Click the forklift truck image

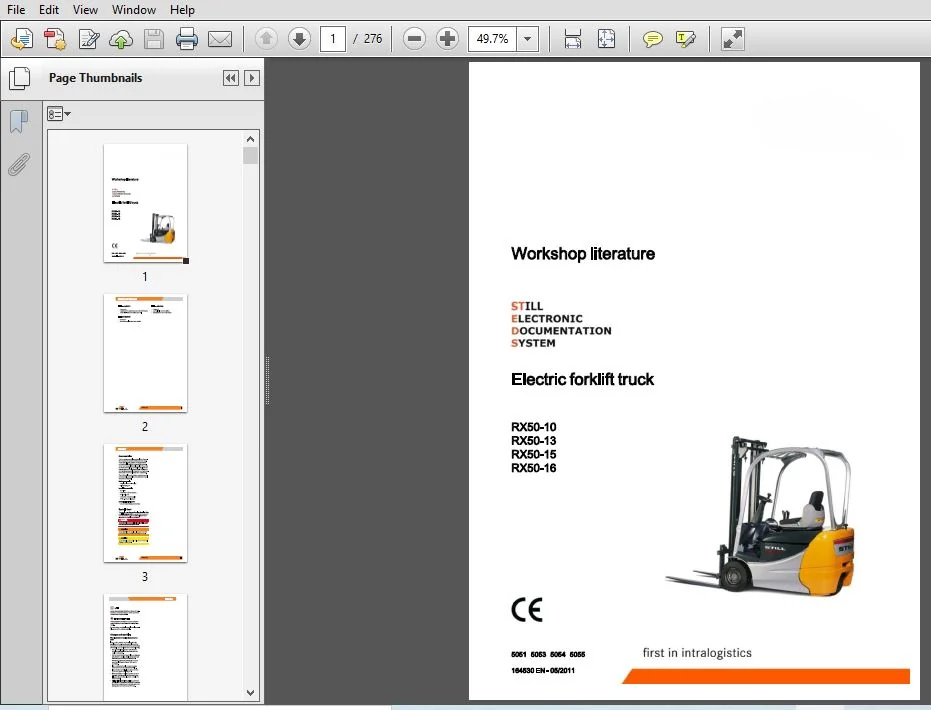coord(760,515)
